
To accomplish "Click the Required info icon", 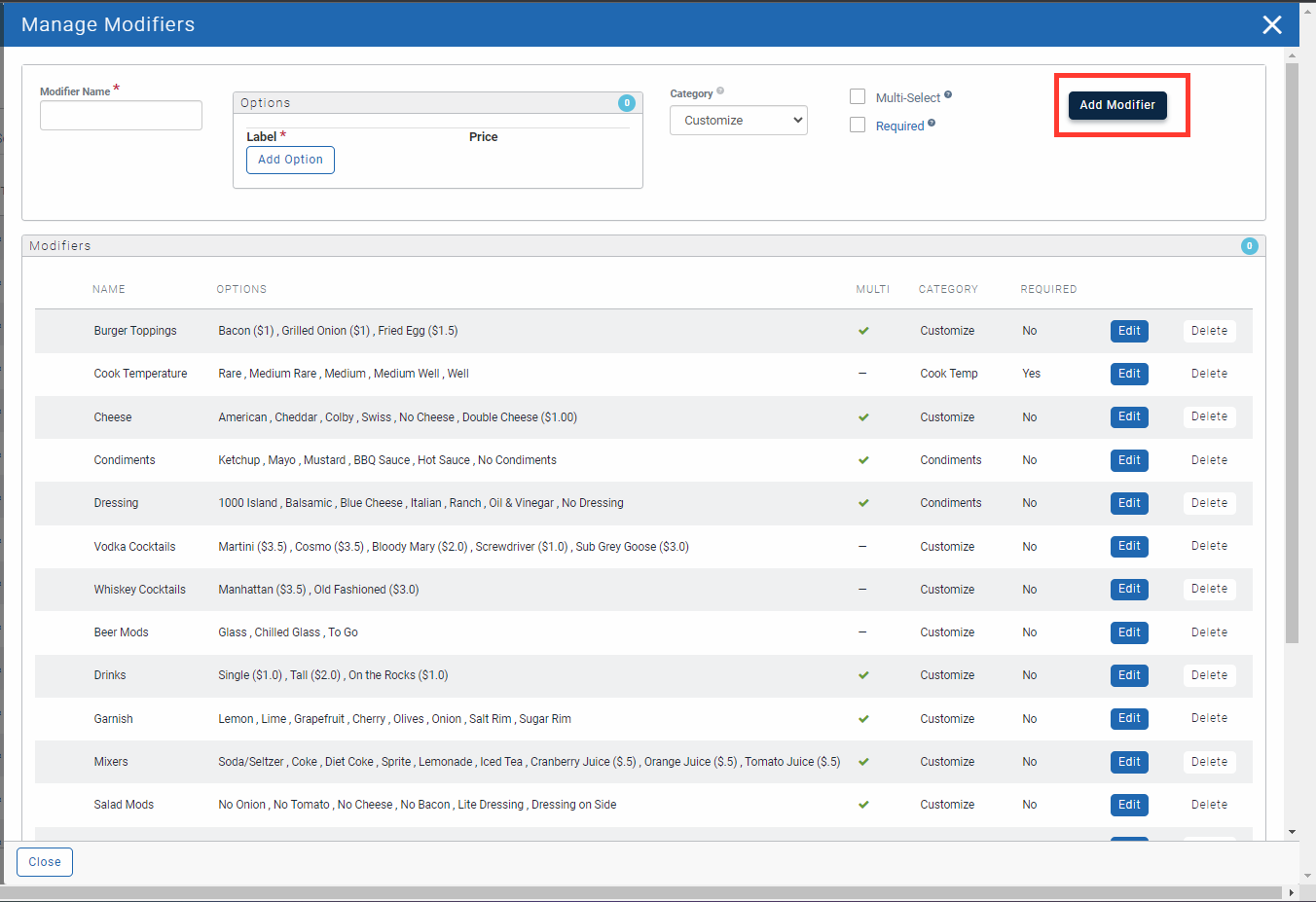I will point(932,124).
